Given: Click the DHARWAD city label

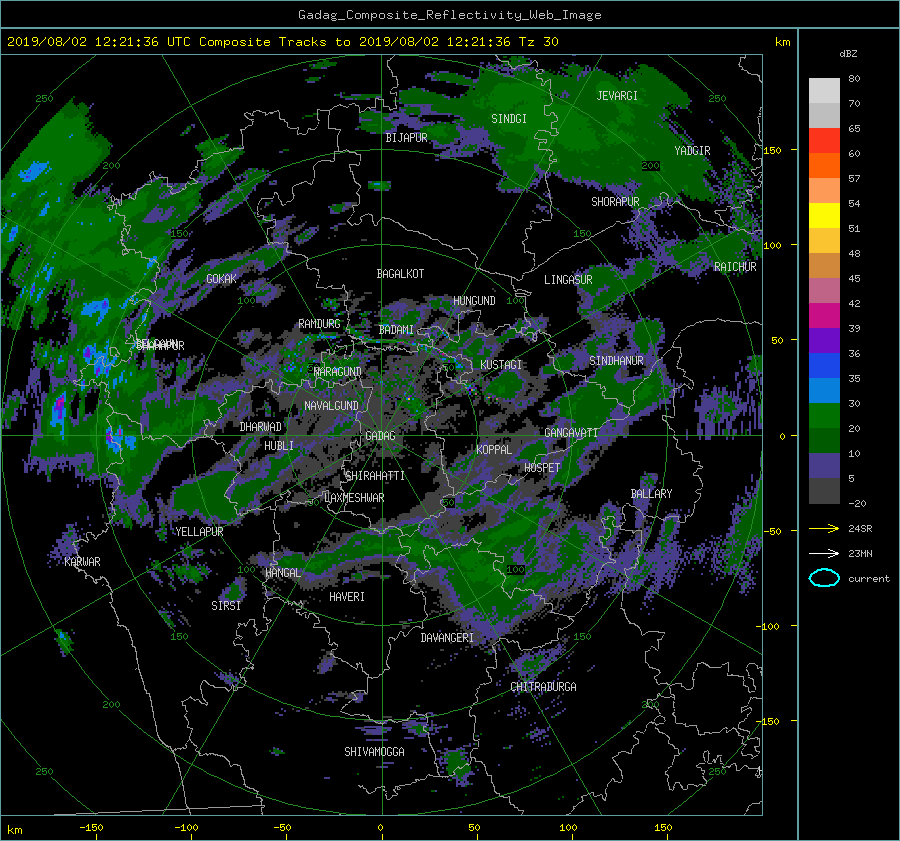Looking at the screenshot, I should [x=261, y=427].
